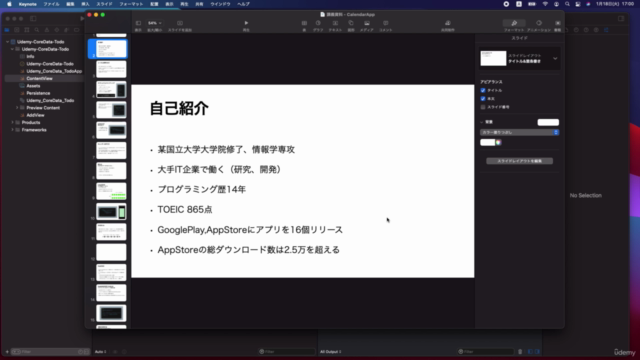Open Xcode find navigator magnifier icon

37,30
